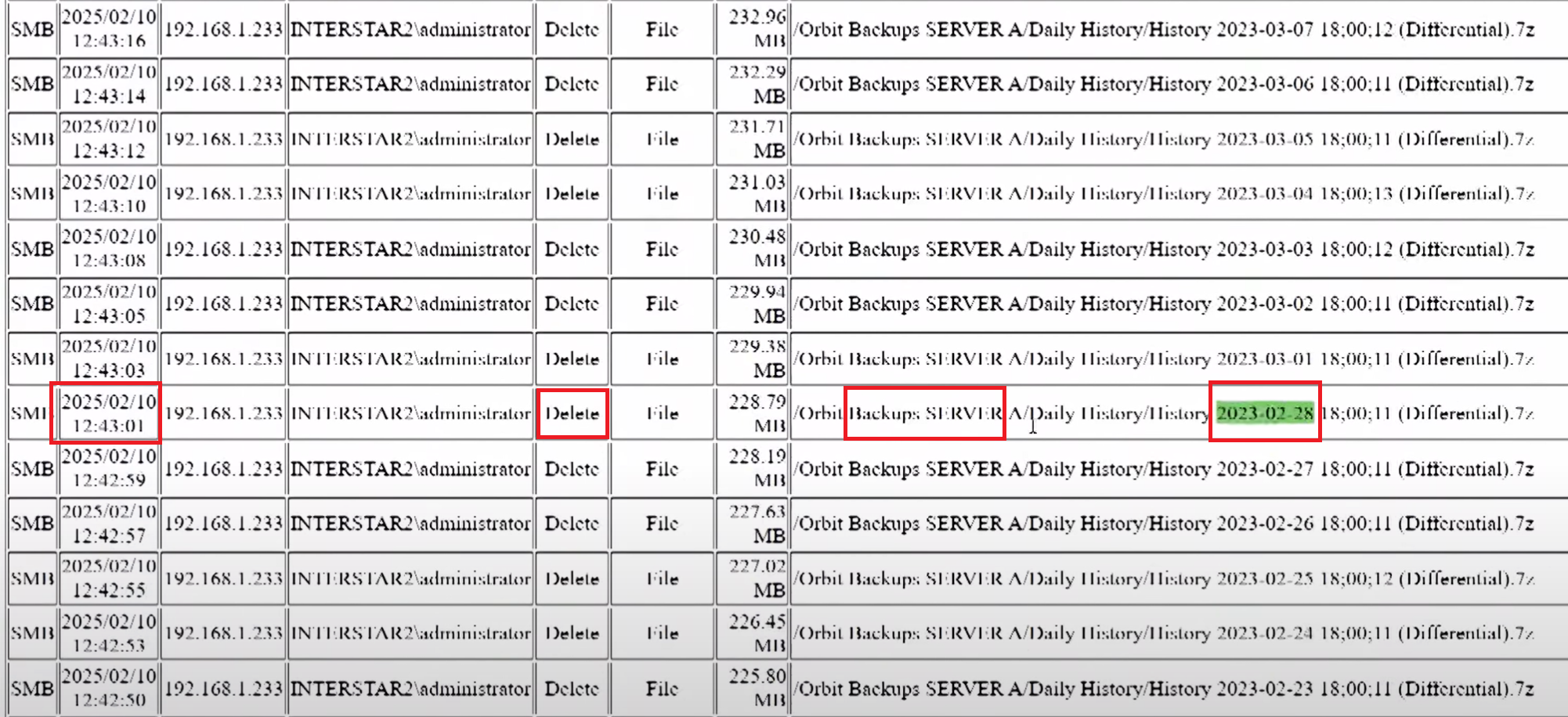1568x717 pixels.
Task: Click the 12:42:50 timestamp cell
Action: point(109,688)
